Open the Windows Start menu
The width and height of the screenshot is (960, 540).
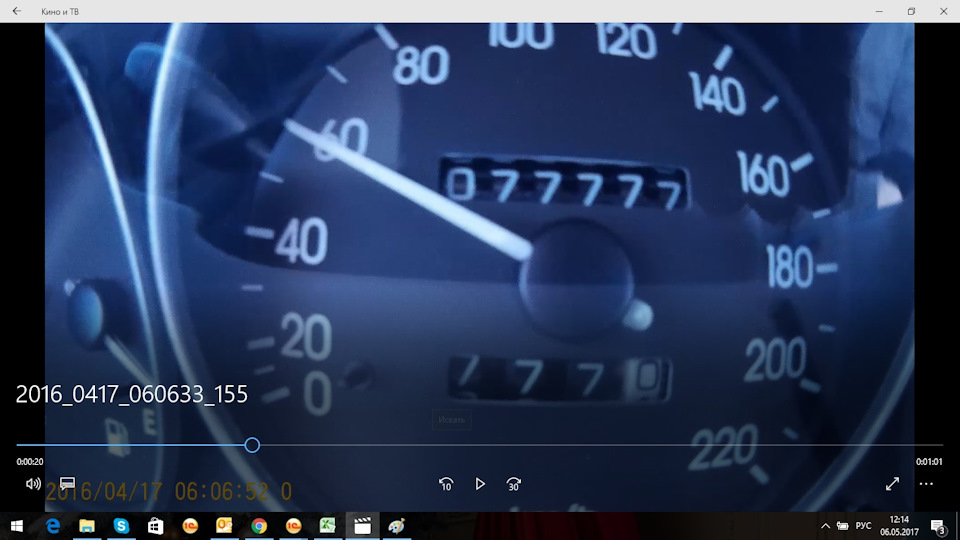[x=17, y=526]
